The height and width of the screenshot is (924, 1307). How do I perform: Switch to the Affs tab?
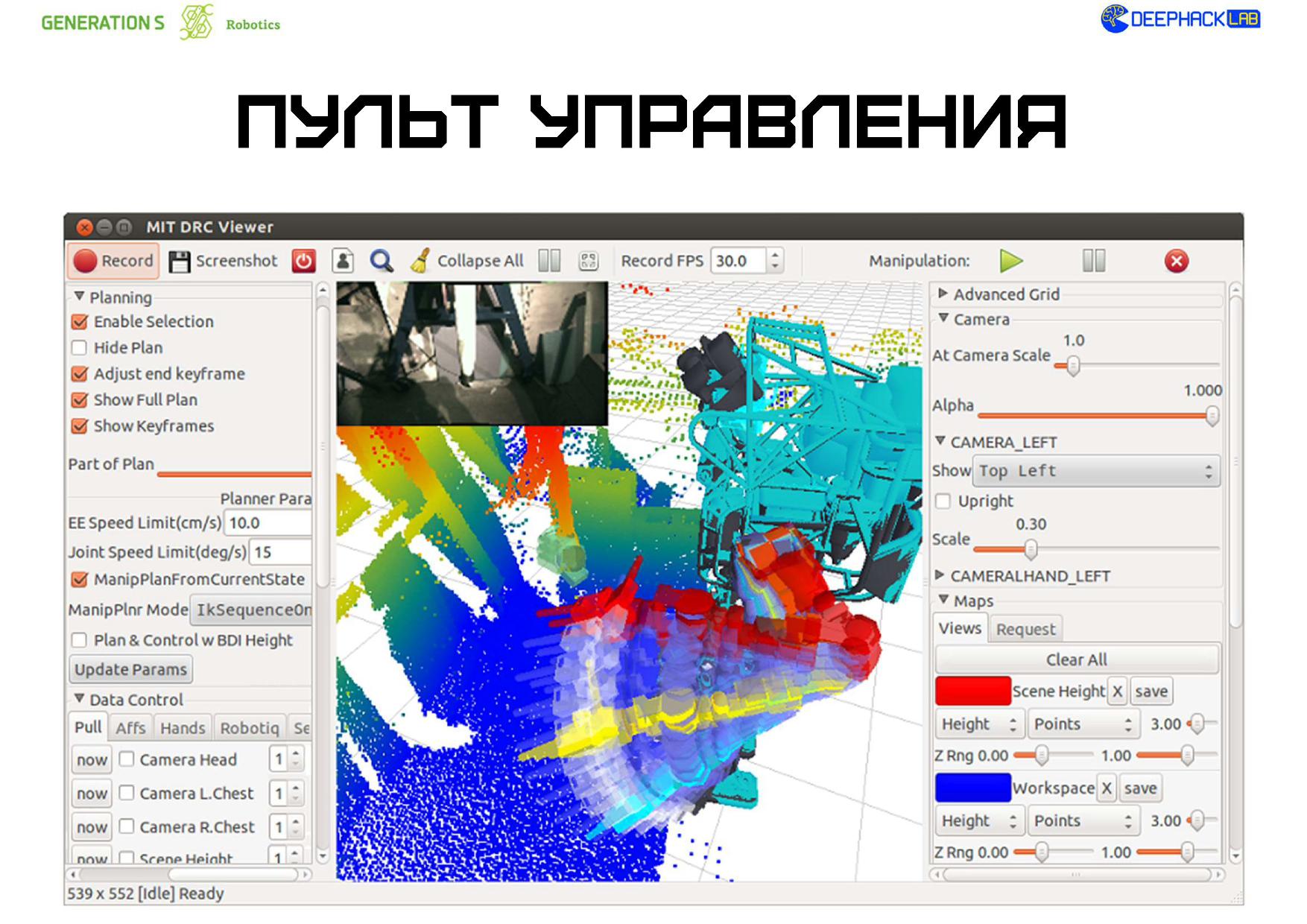pos(130,728)
